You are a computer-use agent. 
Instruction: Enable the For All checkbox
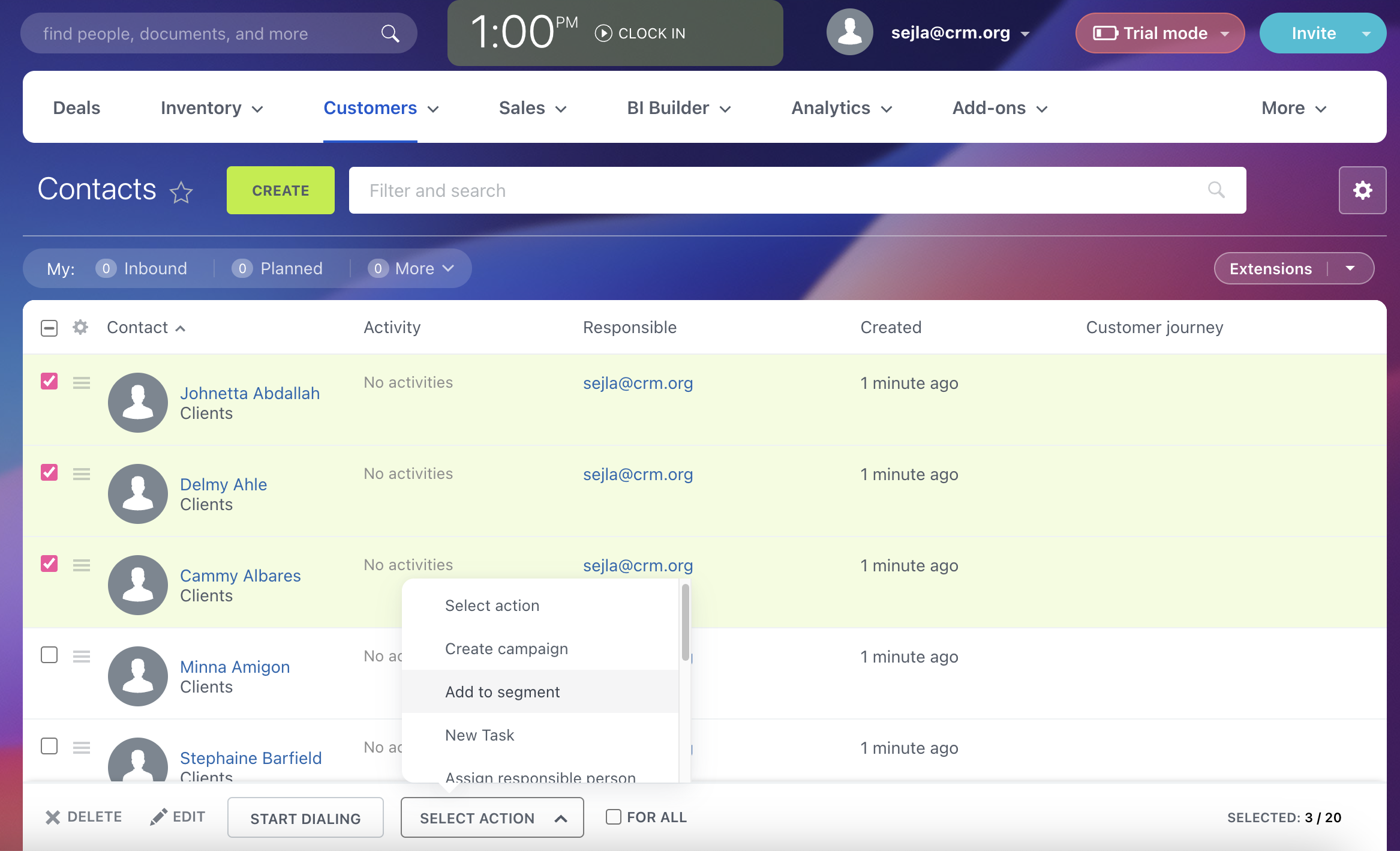[613, 816]
